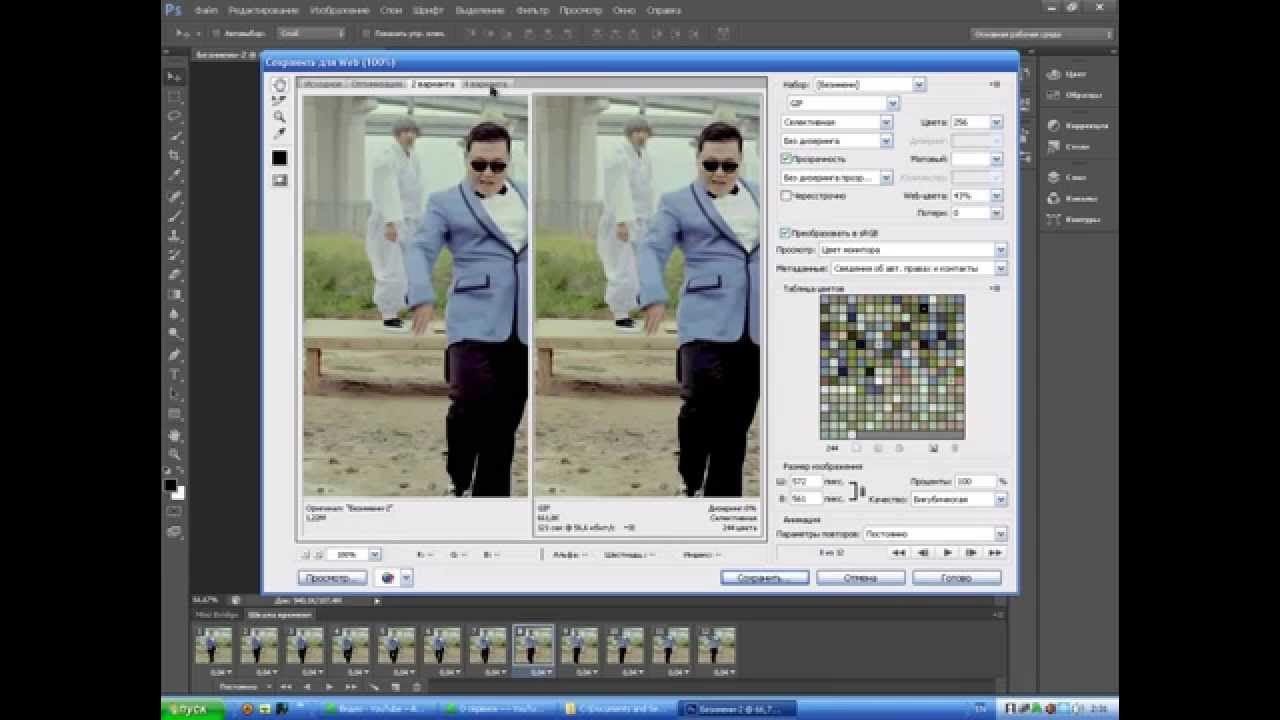Screen dimensions: 1280x720
Task: Click the Ш width input field
Action: [x=807, y=481]
